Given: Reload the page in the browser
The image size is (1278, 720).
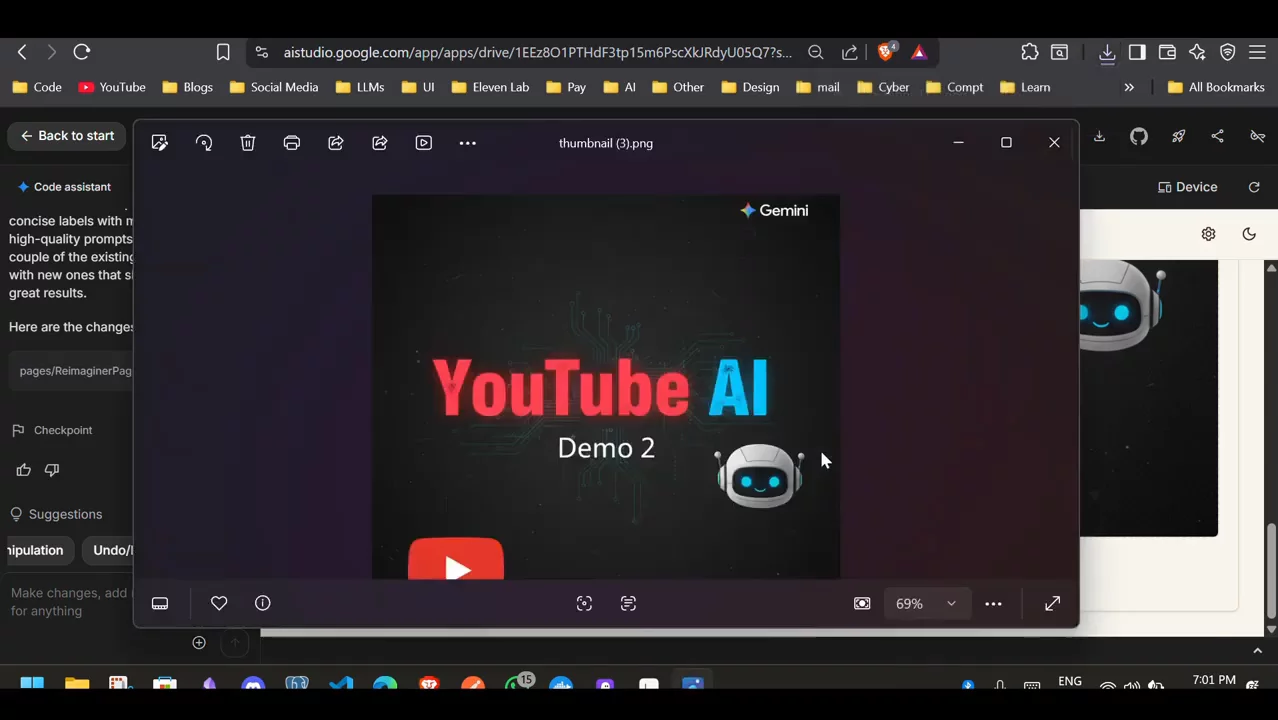Looking at the screenshot, I should click(82, 52).
